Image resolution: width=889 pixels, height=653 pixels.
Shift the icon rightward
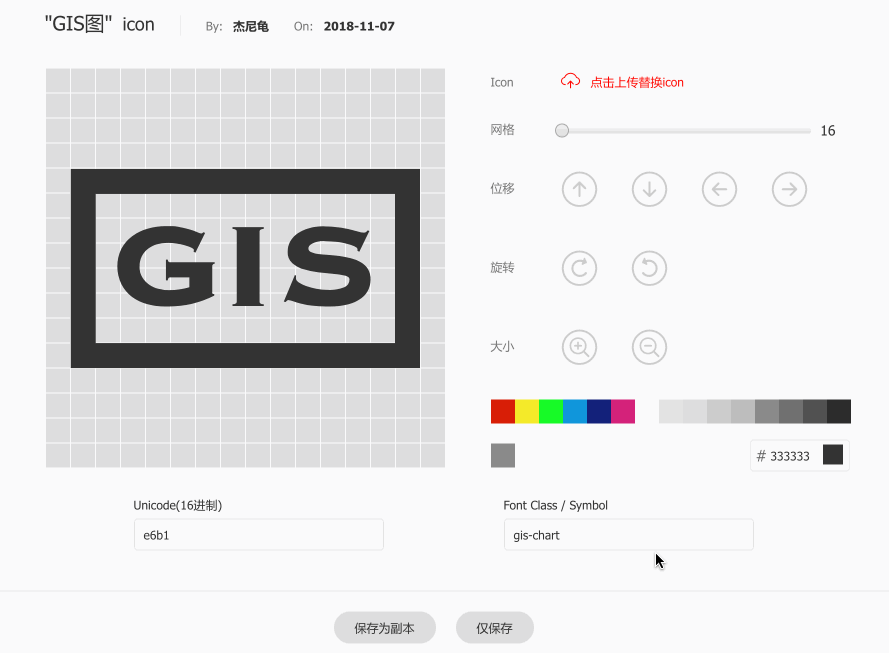[789, 189]
